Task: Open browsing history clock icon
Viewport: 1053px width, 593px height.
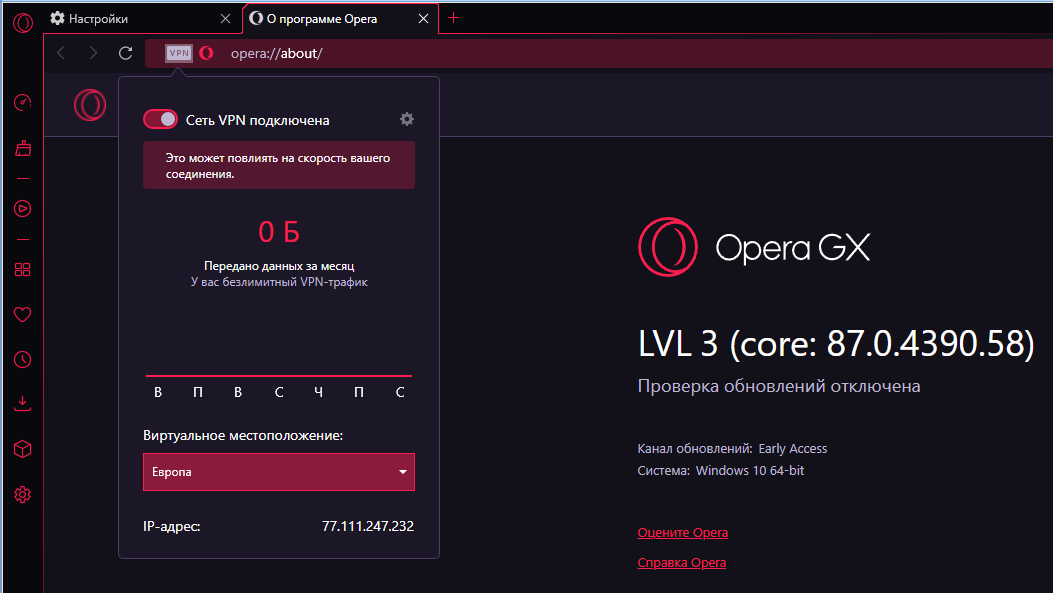Action: point(23,359)
